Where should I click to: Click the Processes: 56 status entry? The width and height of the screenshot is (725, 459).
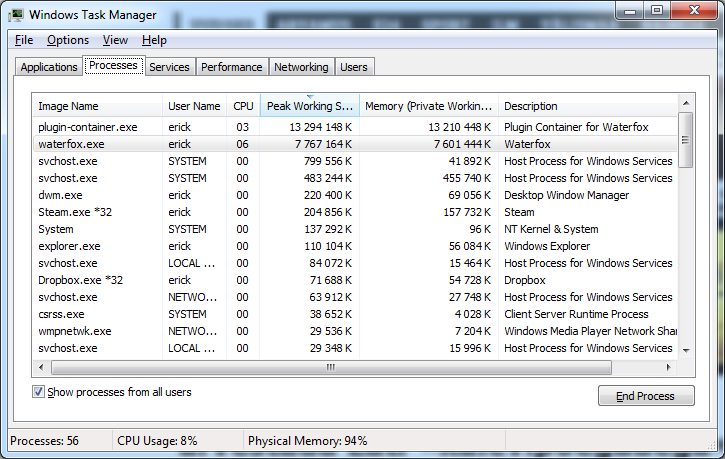click(x=44, y=441)
